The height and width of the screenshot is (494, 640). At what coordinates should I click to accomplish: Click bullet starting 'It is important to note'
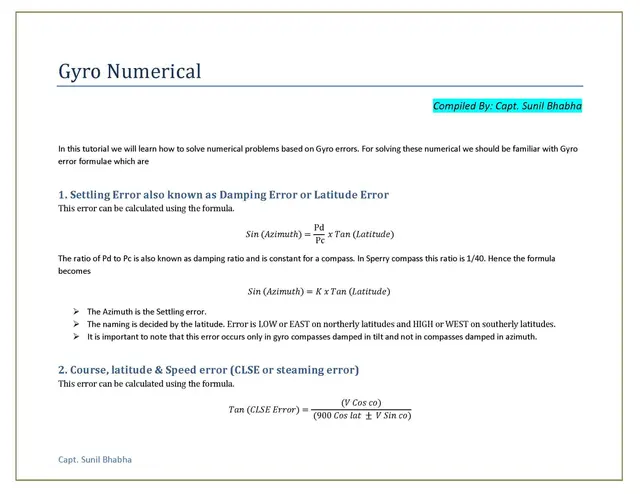312,337
